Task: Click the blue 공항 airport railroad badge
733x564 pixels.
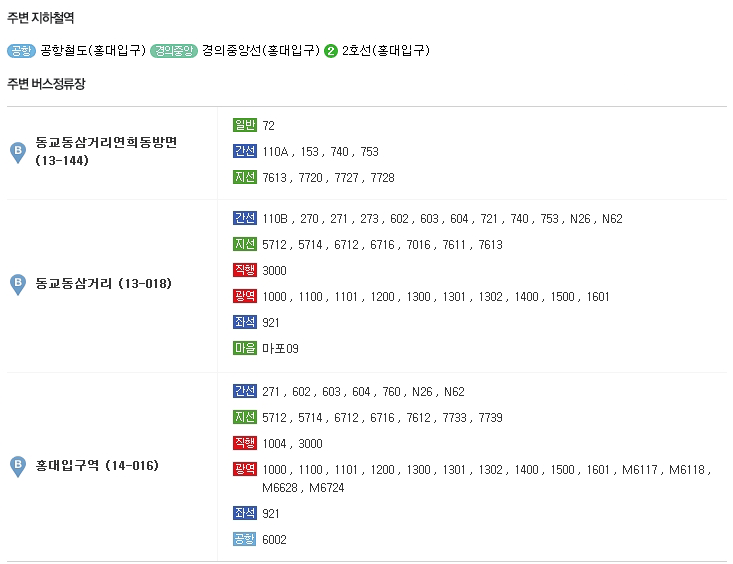Action: [x=22, y=51]
